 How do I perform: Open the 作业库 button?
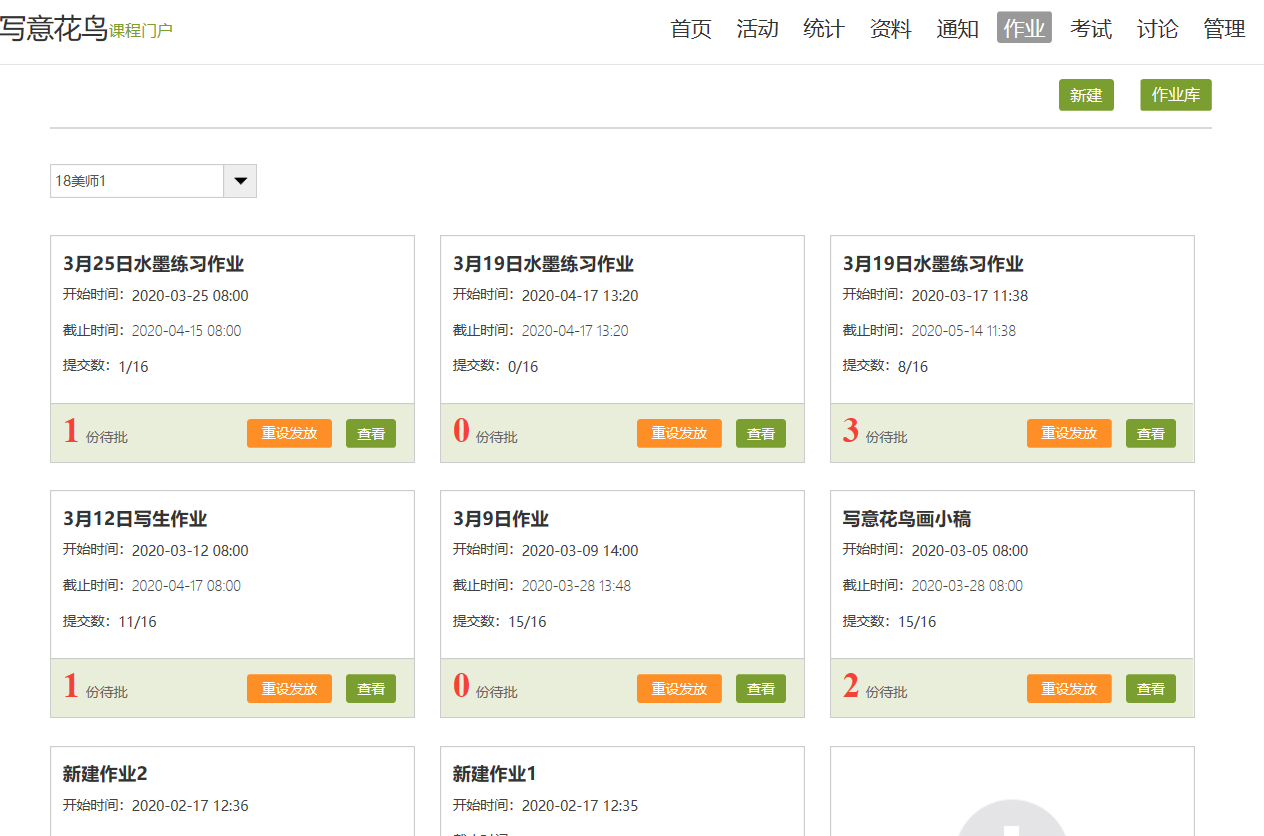tap(1175, 95)
